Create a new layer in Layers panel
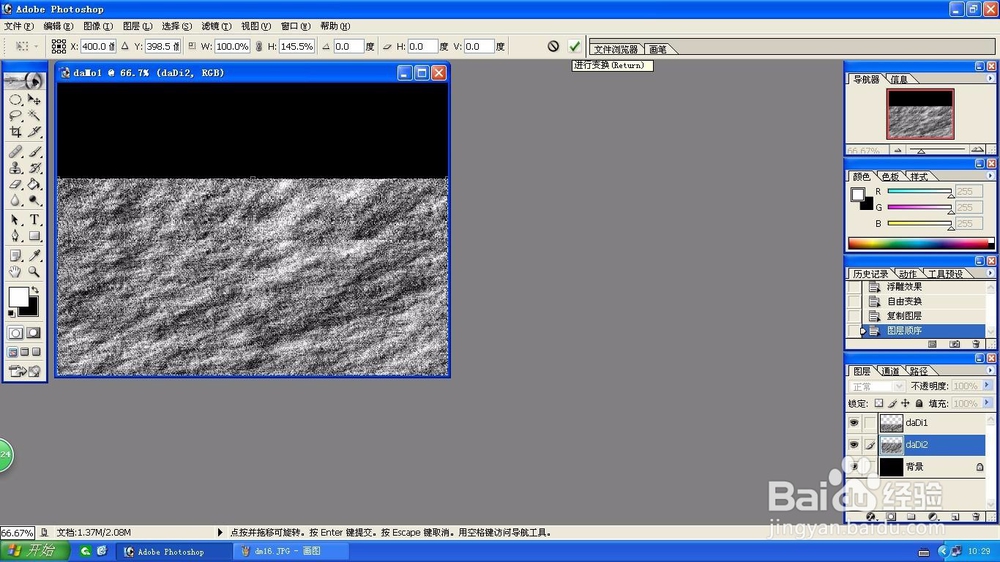Viewport: 1000px width, 562px height. [955, 517]
